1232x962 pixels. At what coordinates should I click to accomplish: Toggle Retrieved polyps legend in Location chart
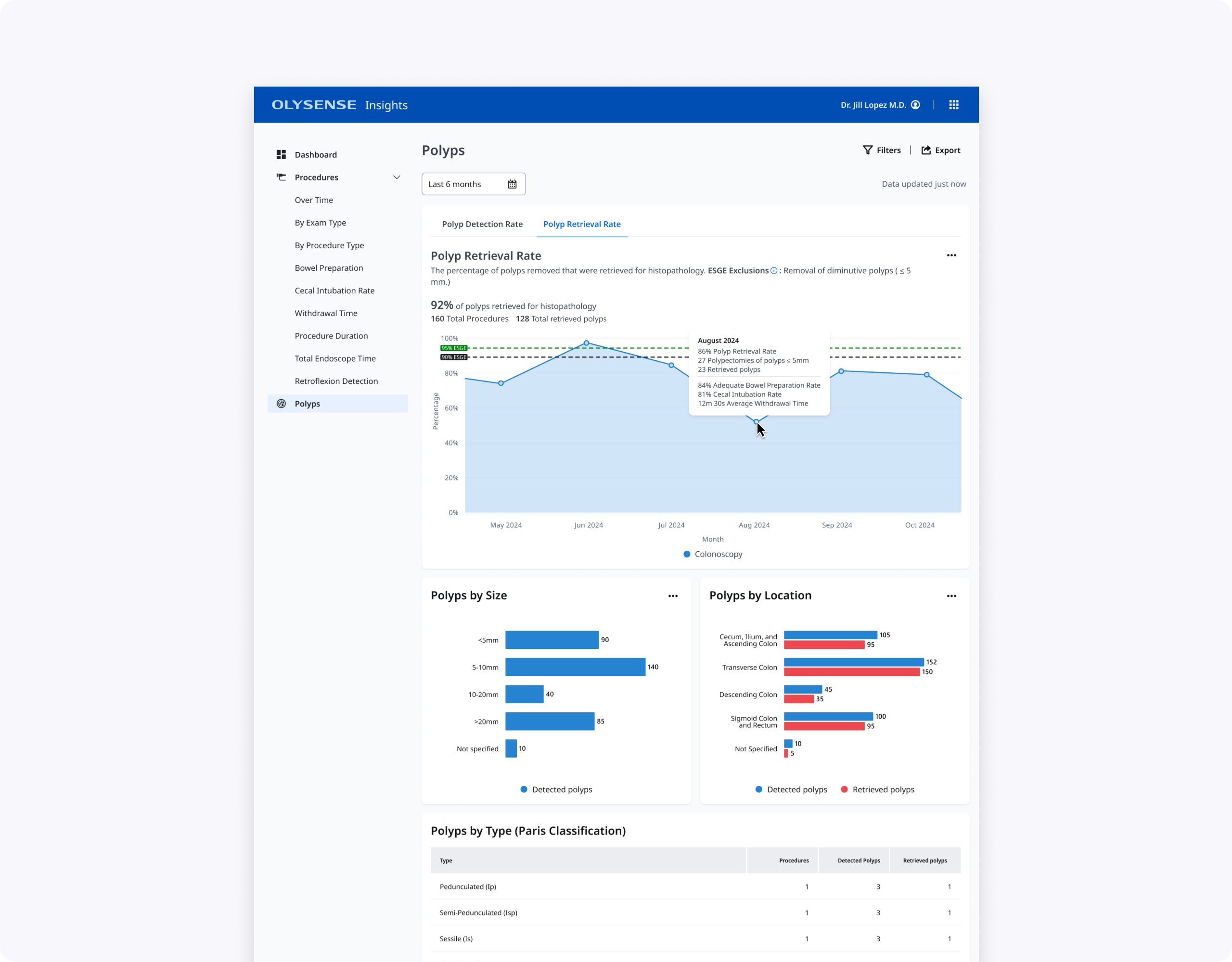pyautogui.click(x=877, y=789)
